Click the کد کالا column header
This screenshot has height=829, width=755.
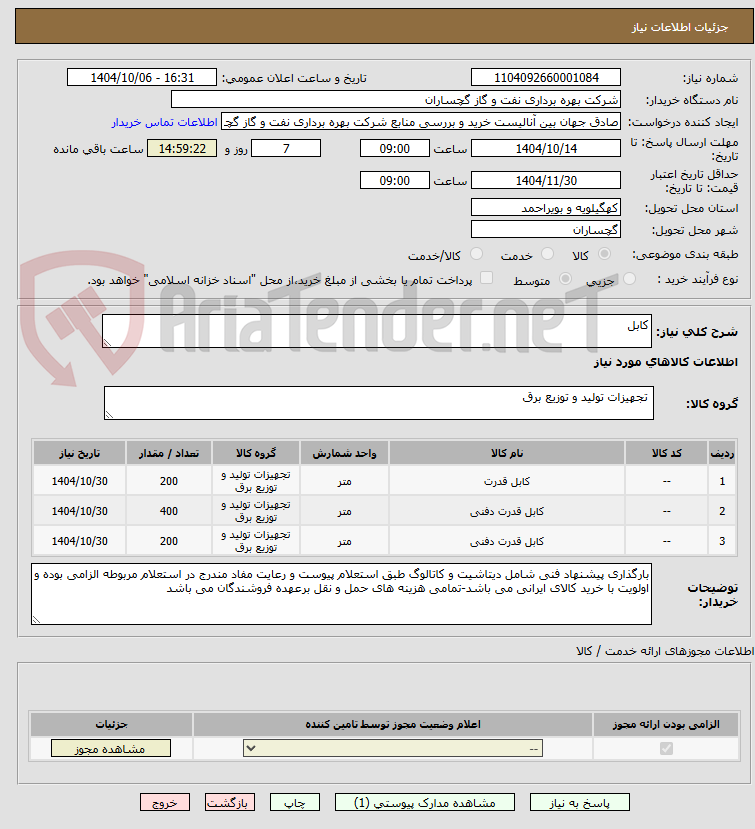(667, 453)
